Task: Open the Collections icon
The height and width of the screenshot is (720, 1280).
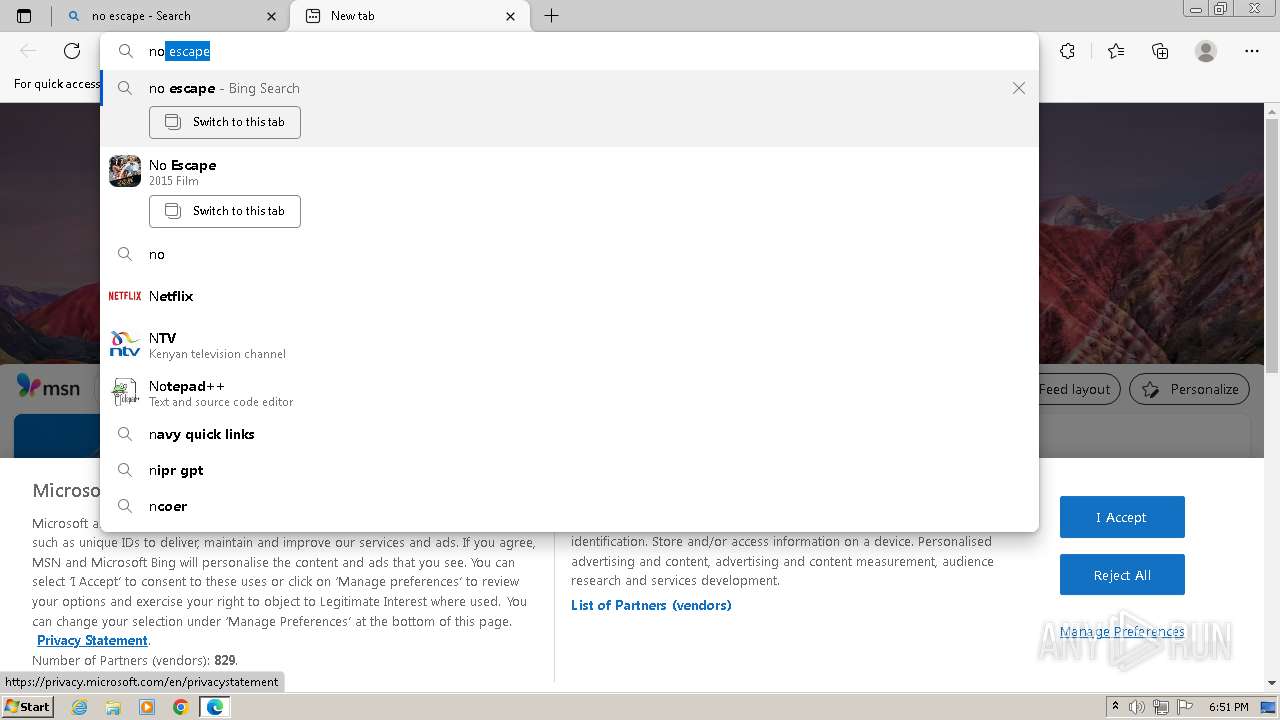Action: (x=1160, y=51)
